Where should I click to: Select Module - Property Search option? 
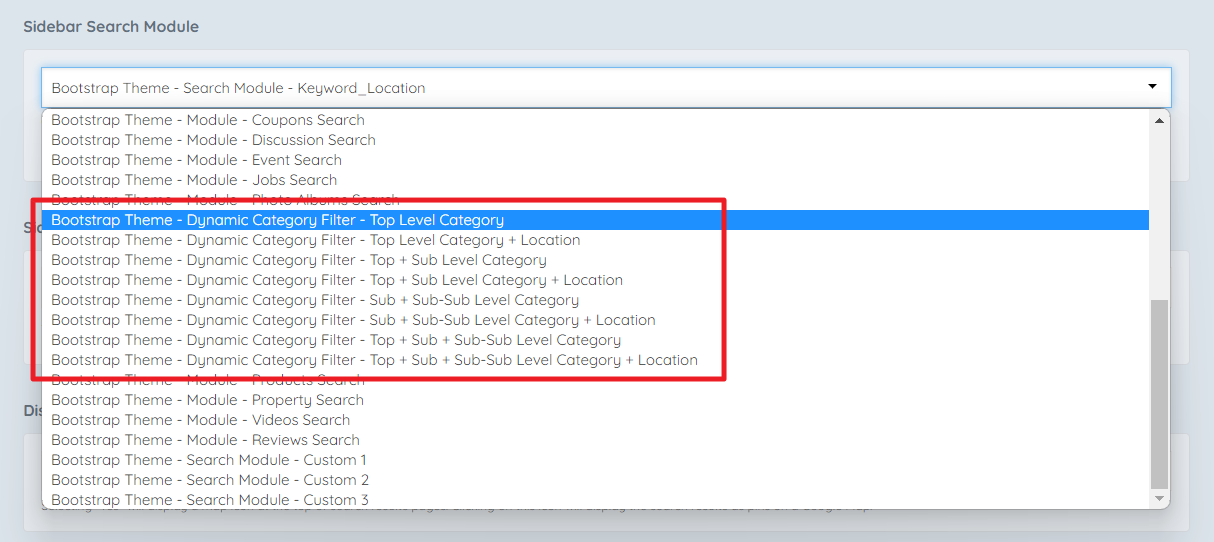pyautogui.click(x=596, y=400)
